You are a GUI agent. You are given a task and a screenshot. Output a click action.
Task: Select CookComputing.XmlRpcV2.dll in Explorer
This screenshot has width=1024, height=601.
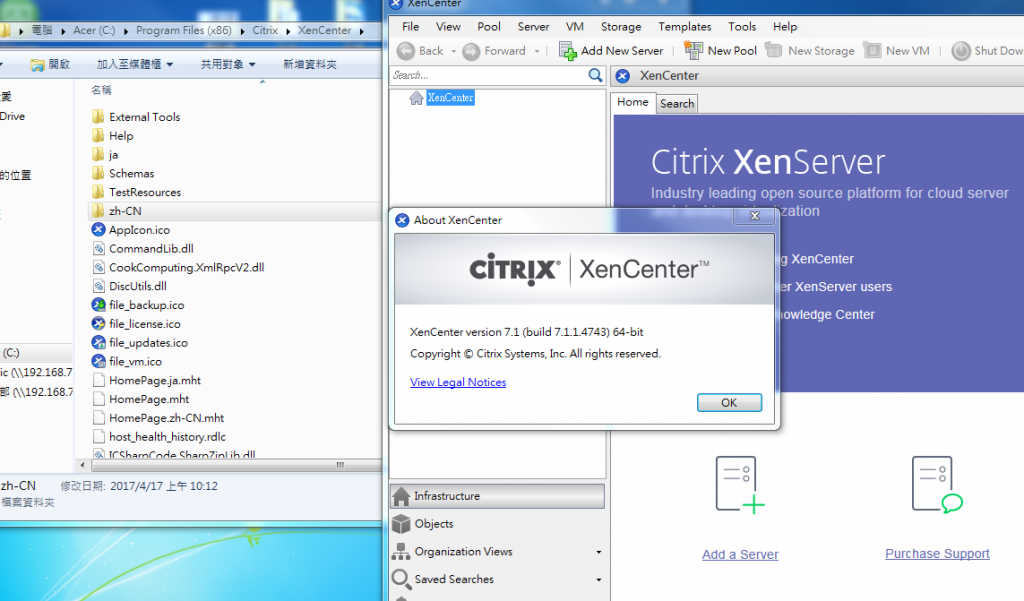click(x=186, y=268)
